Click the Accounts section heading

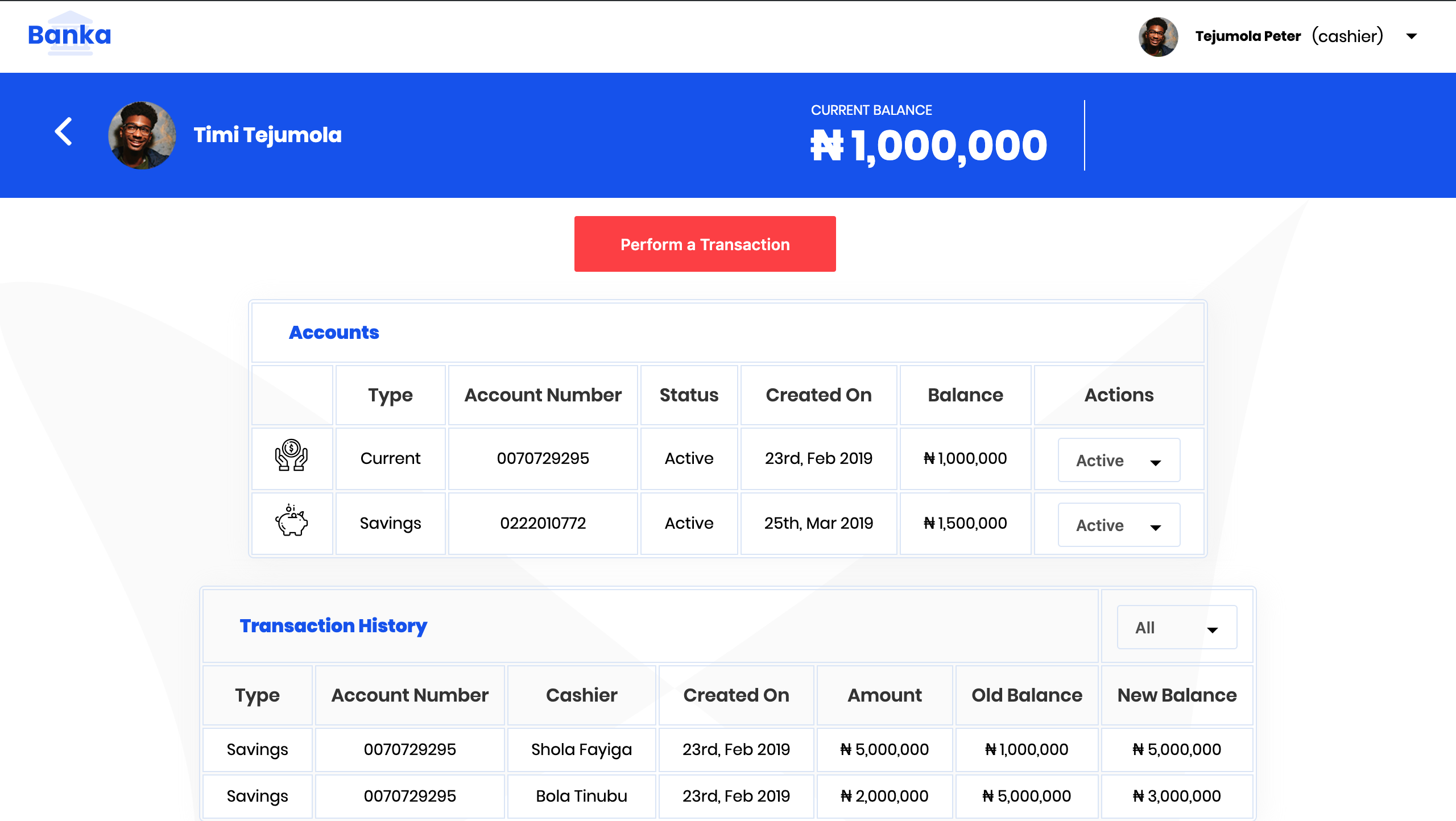[334, 333]
